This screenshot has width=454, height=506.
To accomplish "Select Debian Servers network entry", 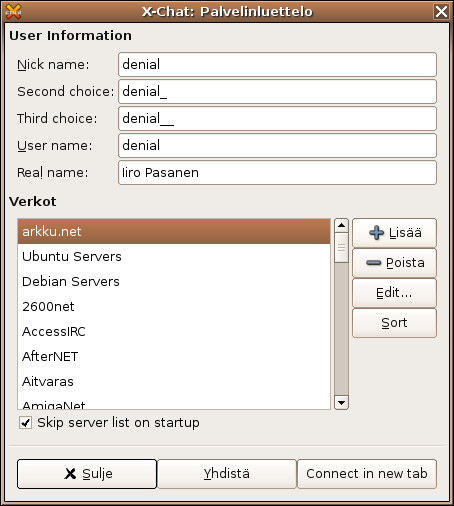I will pos(174,281).
